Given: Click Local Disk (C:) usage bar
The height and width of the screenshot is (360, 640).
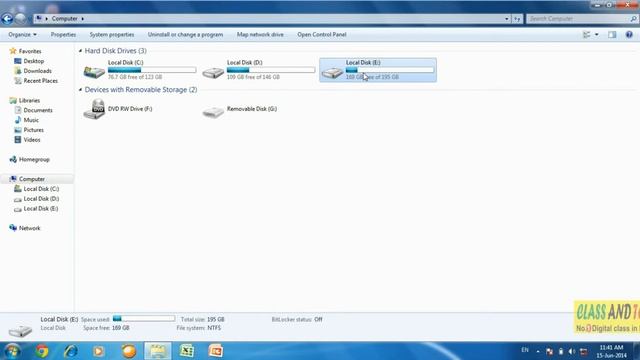Looking at the screenshot, I should click(152, 70).
